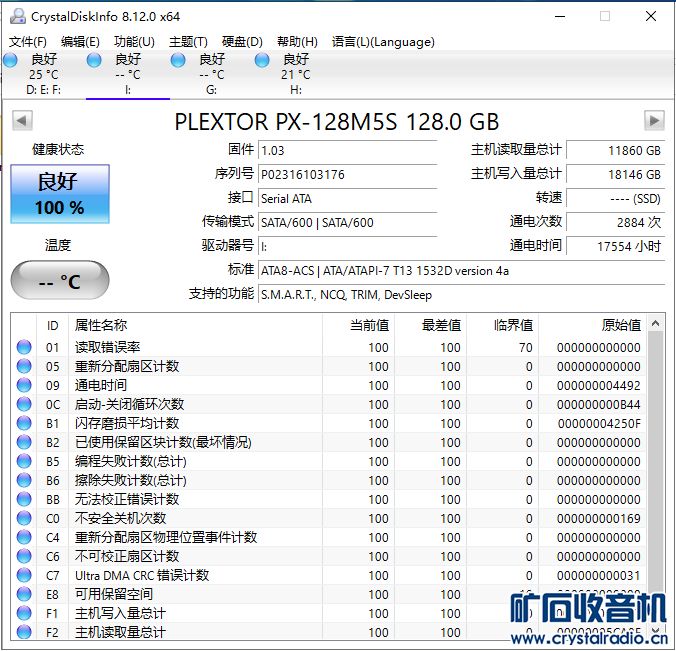Click raw value 0000004250F
676x651 pixels.
click(599, 423)
